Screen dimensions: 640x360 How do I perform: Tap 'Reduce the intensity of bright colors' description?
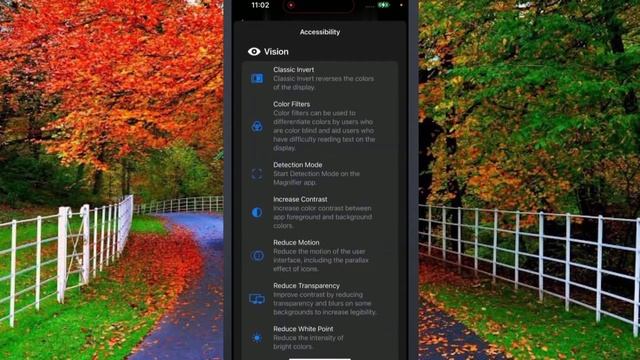pos(308,342)
